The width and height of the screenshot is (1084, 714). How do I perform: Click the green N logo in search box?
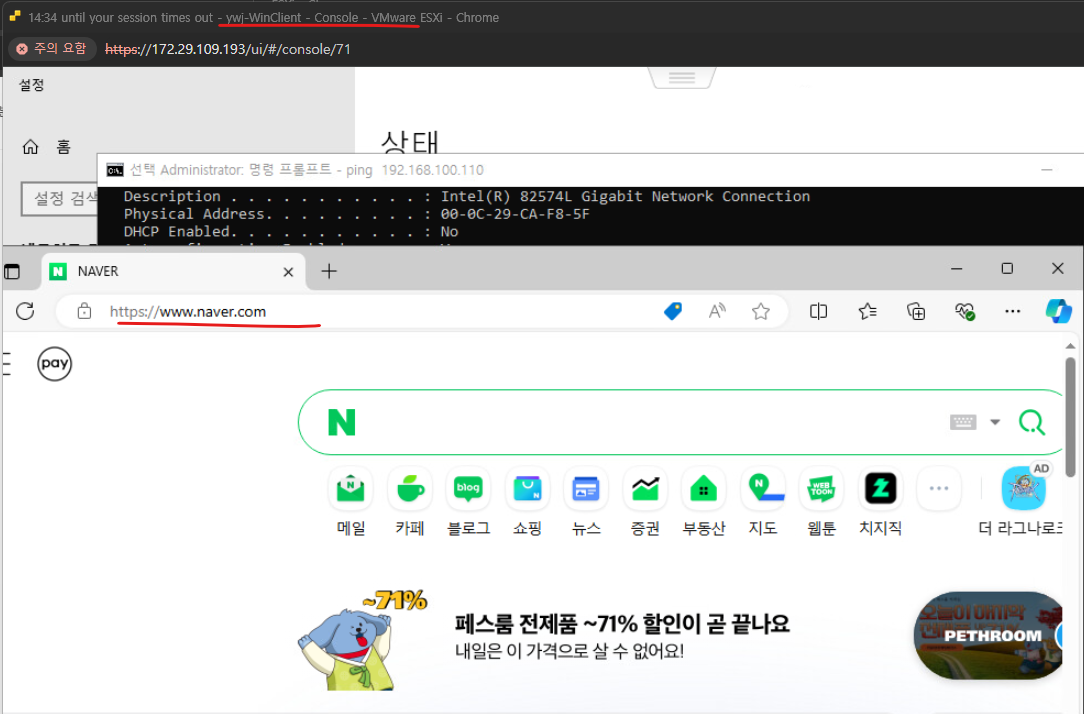pyautogui.click(x=342, y=422)
